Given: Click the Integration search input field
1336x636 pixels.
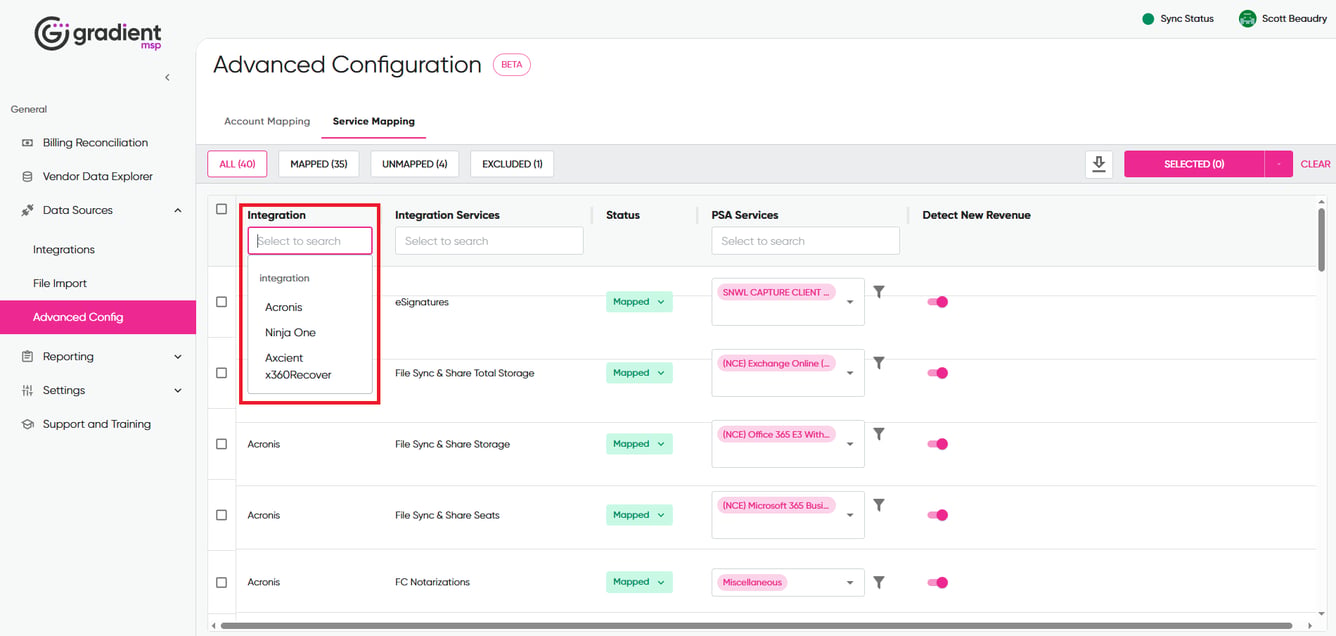Looking at the screenshot, I should tap(310, 241).
